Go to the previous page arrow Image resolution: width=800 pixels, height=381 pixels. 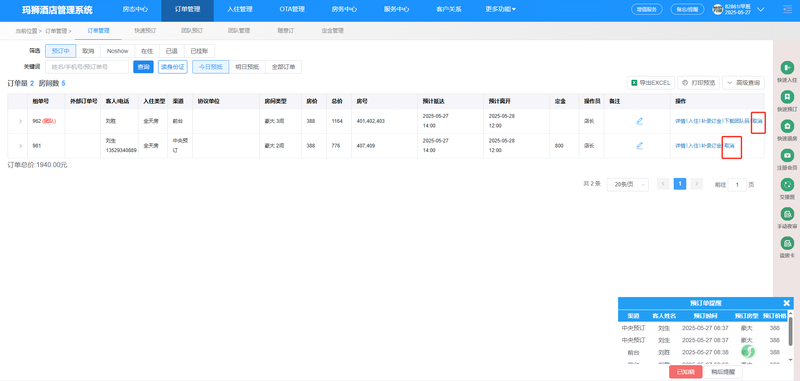(x=663, y=184)
